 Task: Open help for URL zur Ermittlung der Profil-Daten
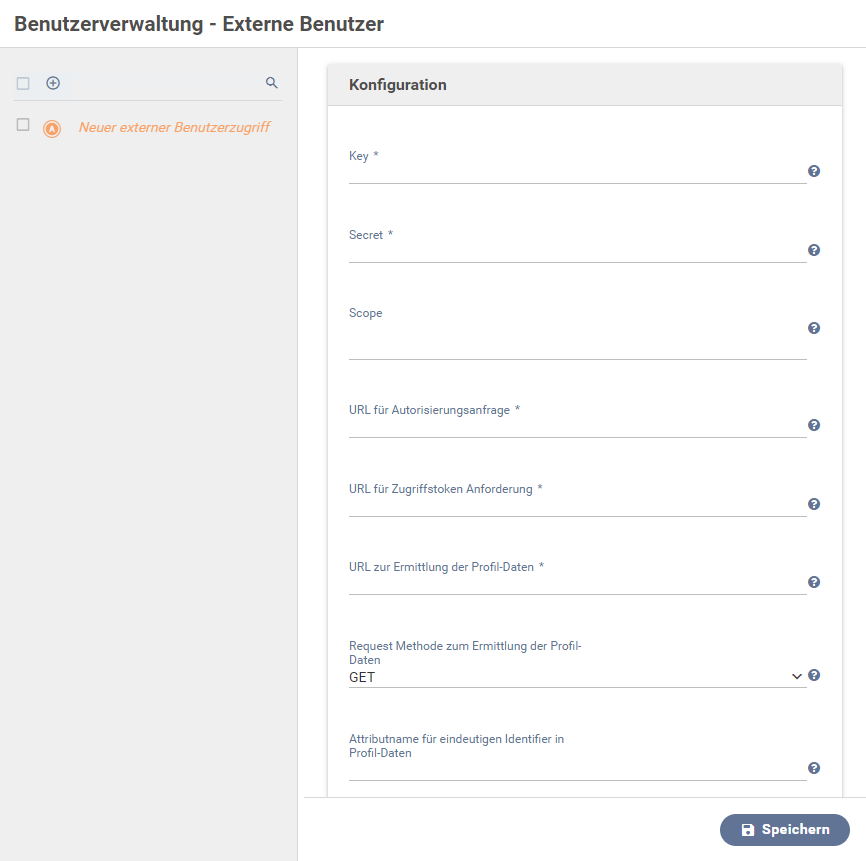click(814, 582)
